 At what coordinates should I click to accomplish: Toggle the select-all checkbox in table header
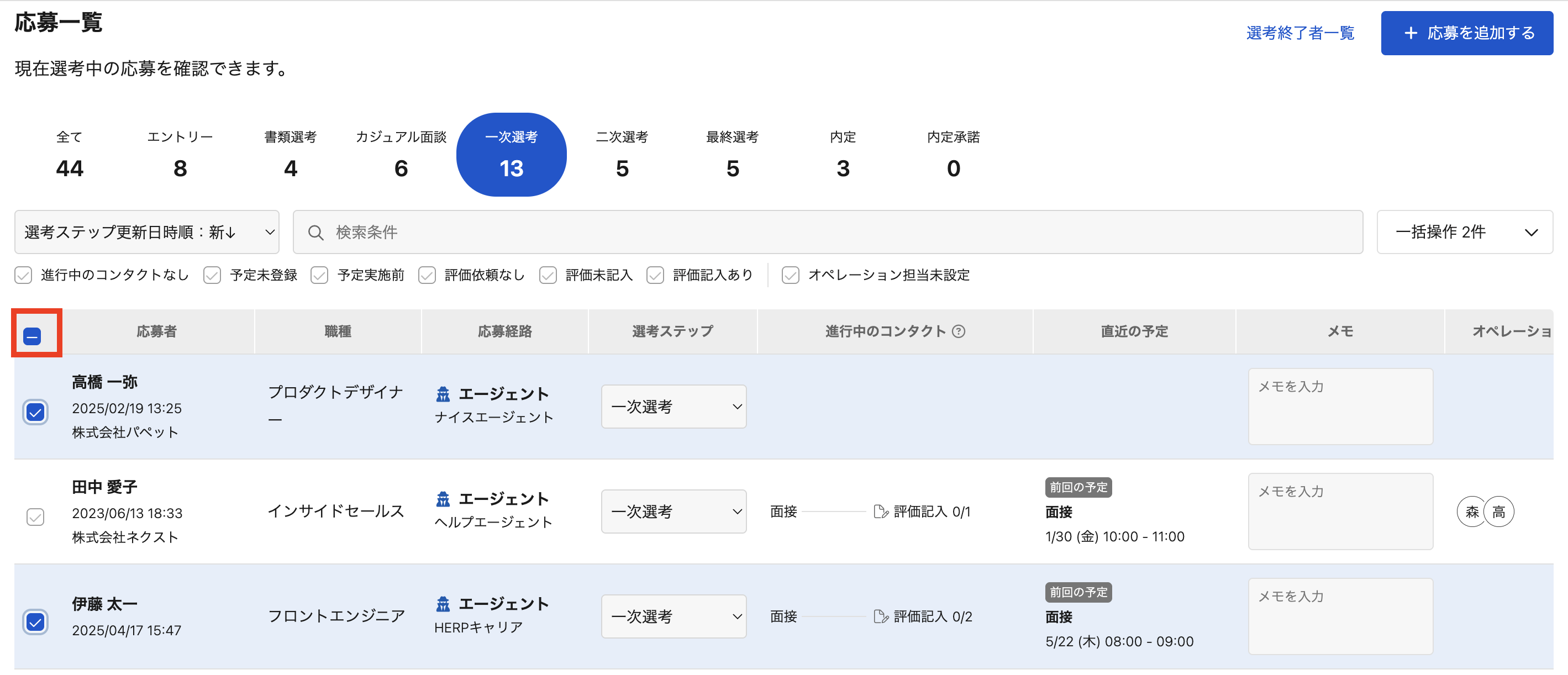click(x=32, y=336)
